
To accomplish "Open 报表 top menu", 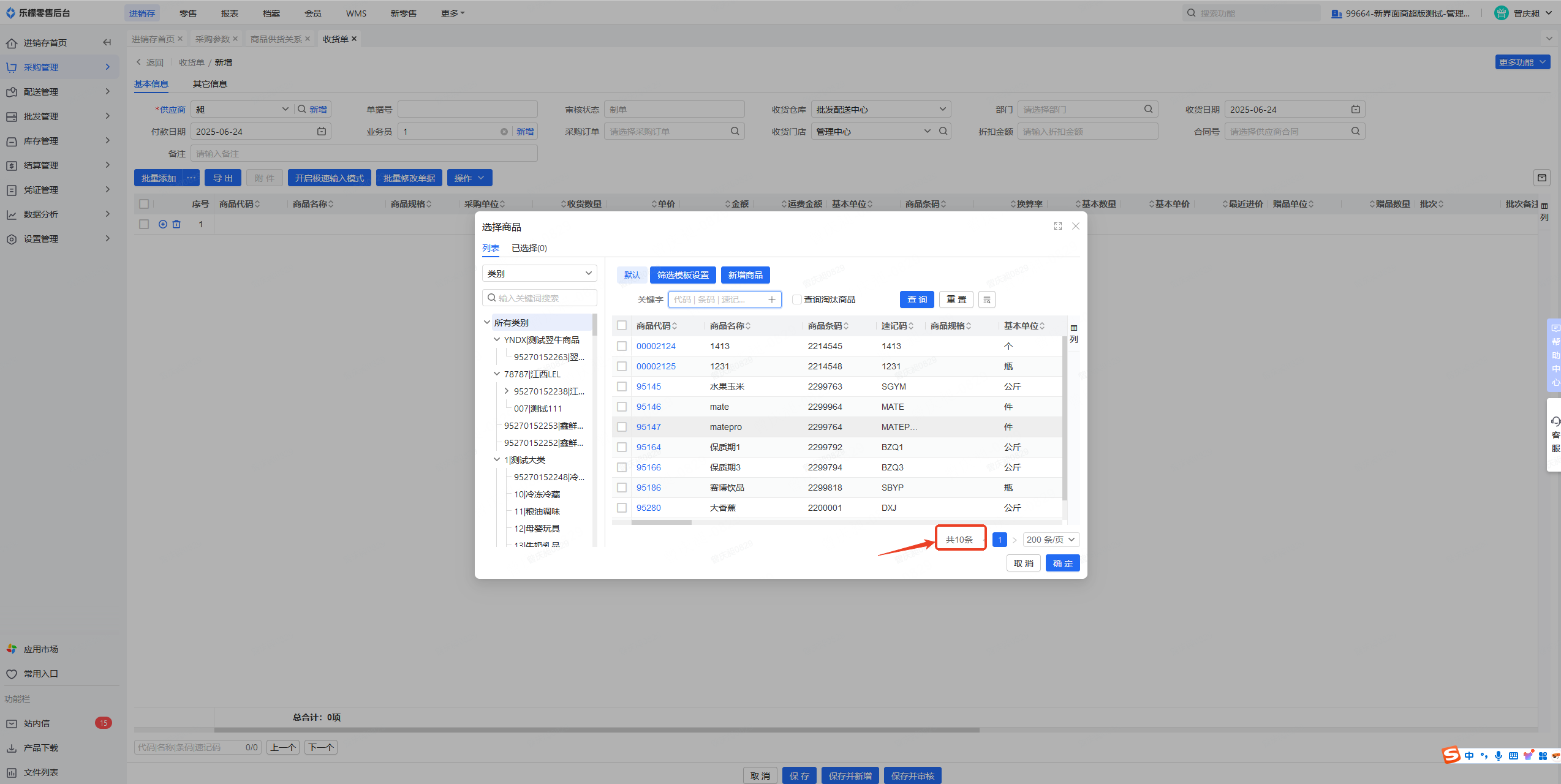I will (x=230, y=13).
